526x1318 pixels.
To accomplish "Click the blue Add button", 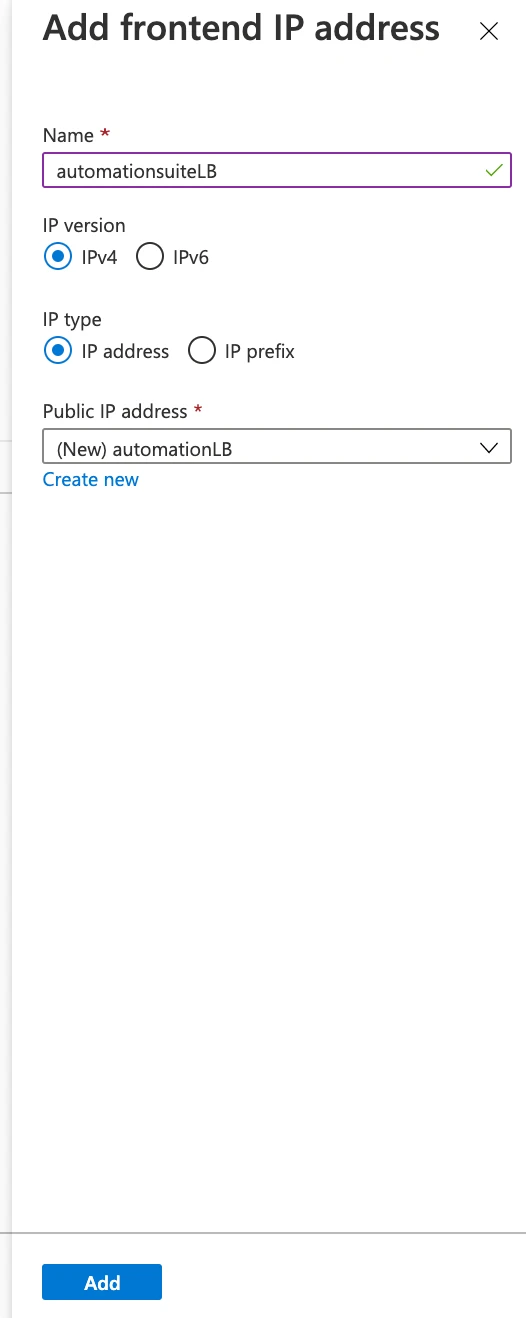I will pyautogui.click(x=102, y=1282).
